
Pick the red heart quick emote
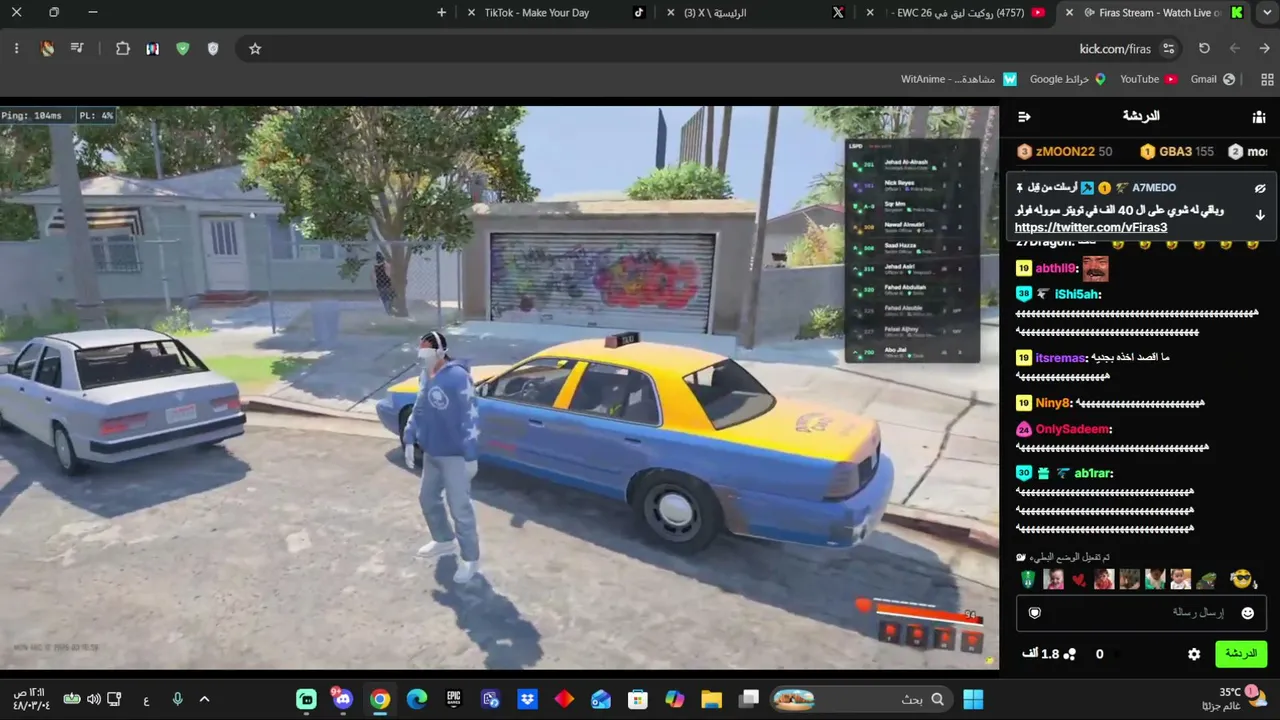1078,580
